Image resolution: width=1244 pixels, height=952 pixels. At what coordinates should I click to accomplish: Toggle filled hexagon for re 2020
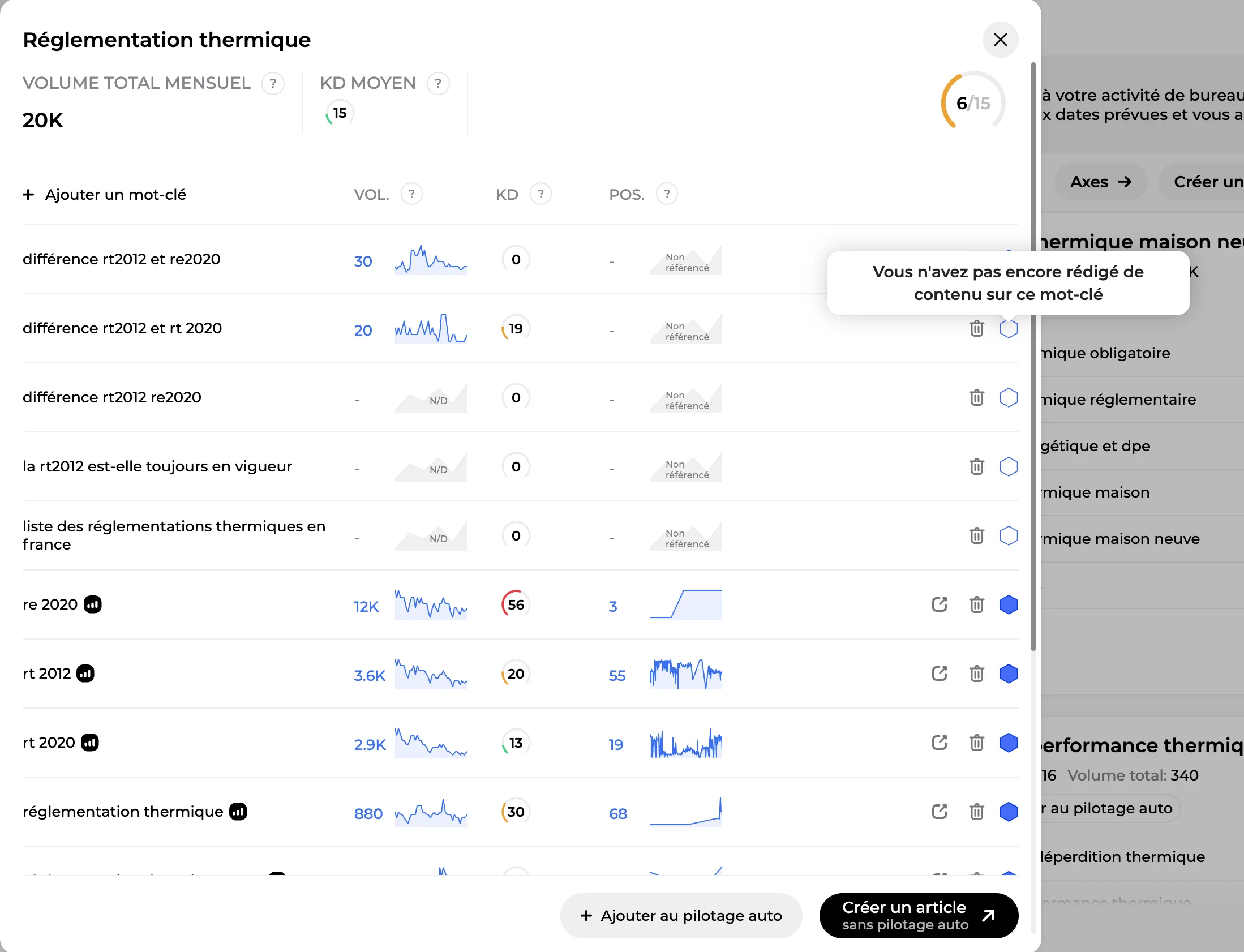pos(1009,604)
